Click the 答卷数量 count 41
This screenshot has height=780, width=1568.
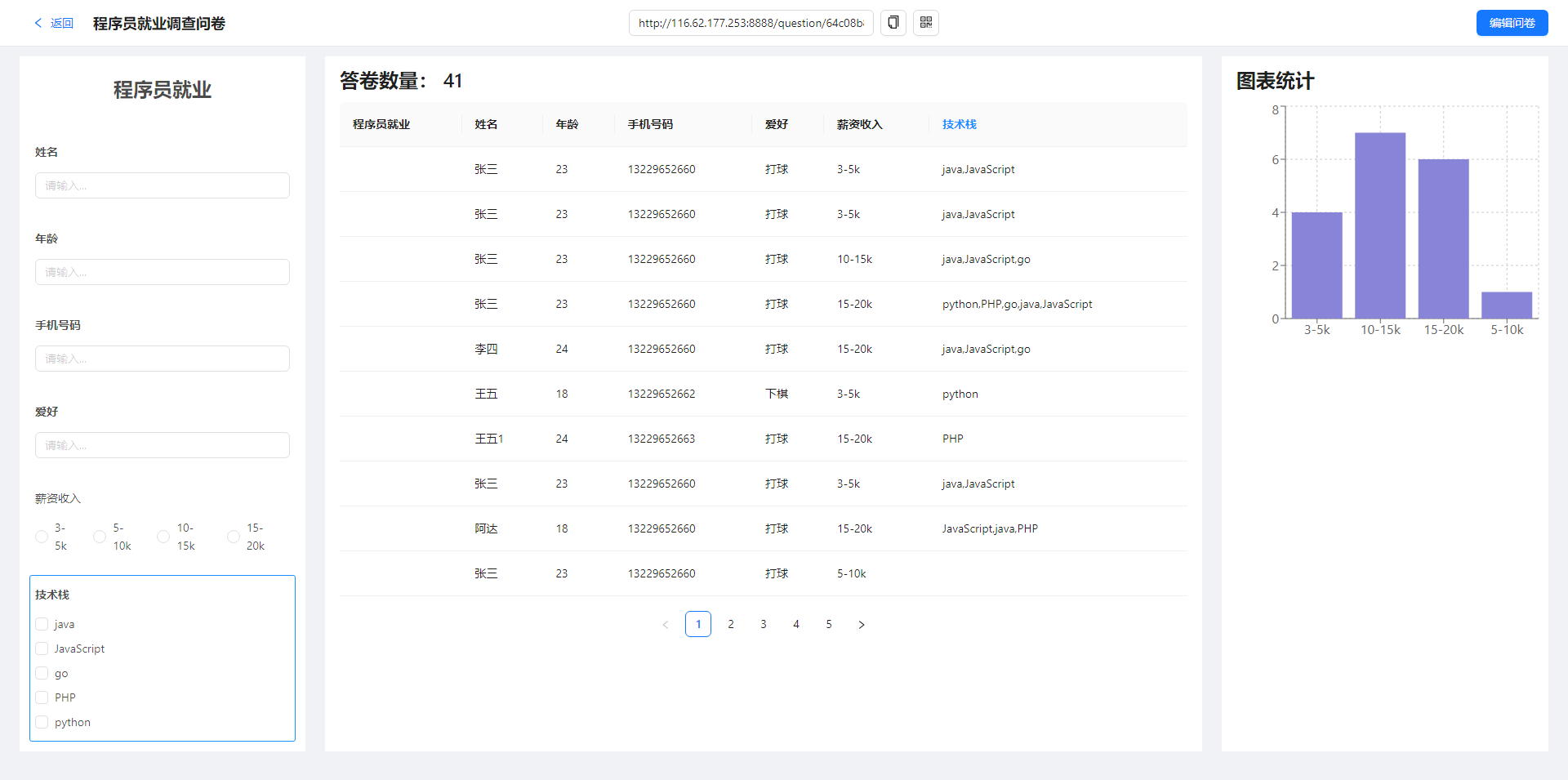point(453,81)
